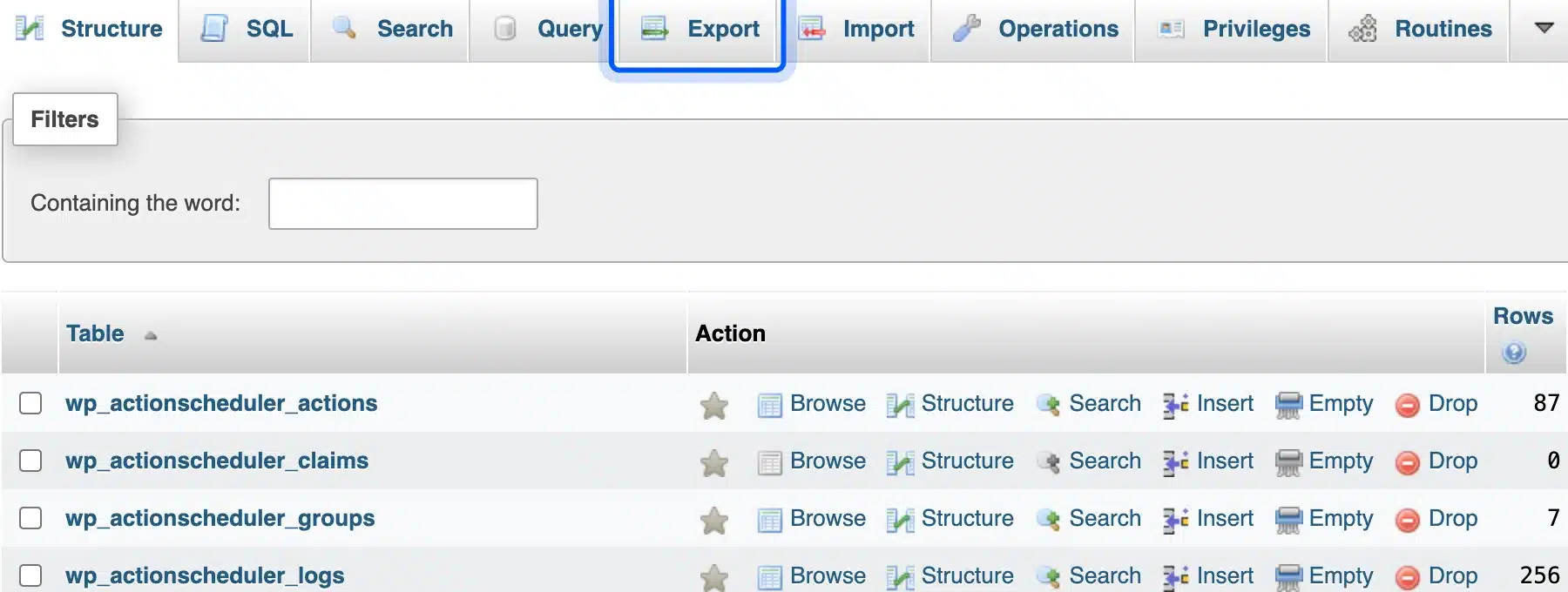Click Browse text link for wp_actionscheduler_actions

pos(828,403)
